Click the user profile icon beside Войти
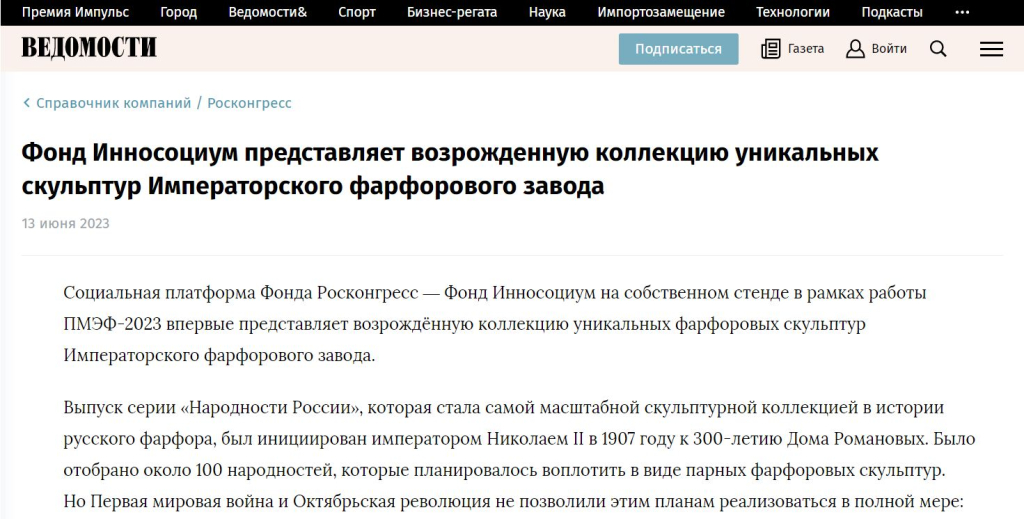This screenshot has width=1024, height=519. coord(855,49)
